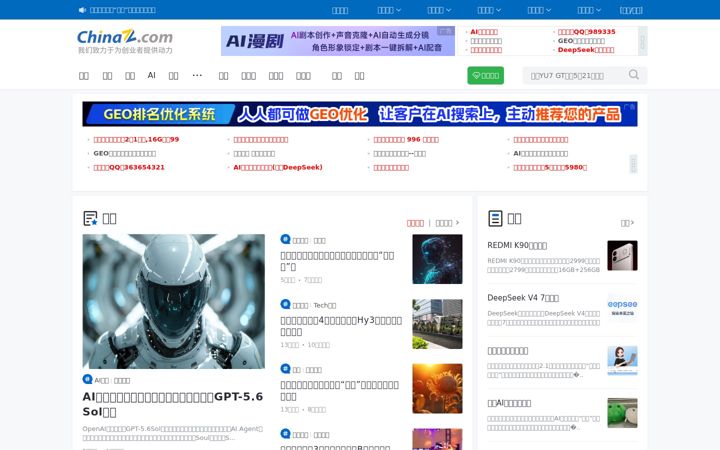Click the login/register link with slash

click(631, 10)
